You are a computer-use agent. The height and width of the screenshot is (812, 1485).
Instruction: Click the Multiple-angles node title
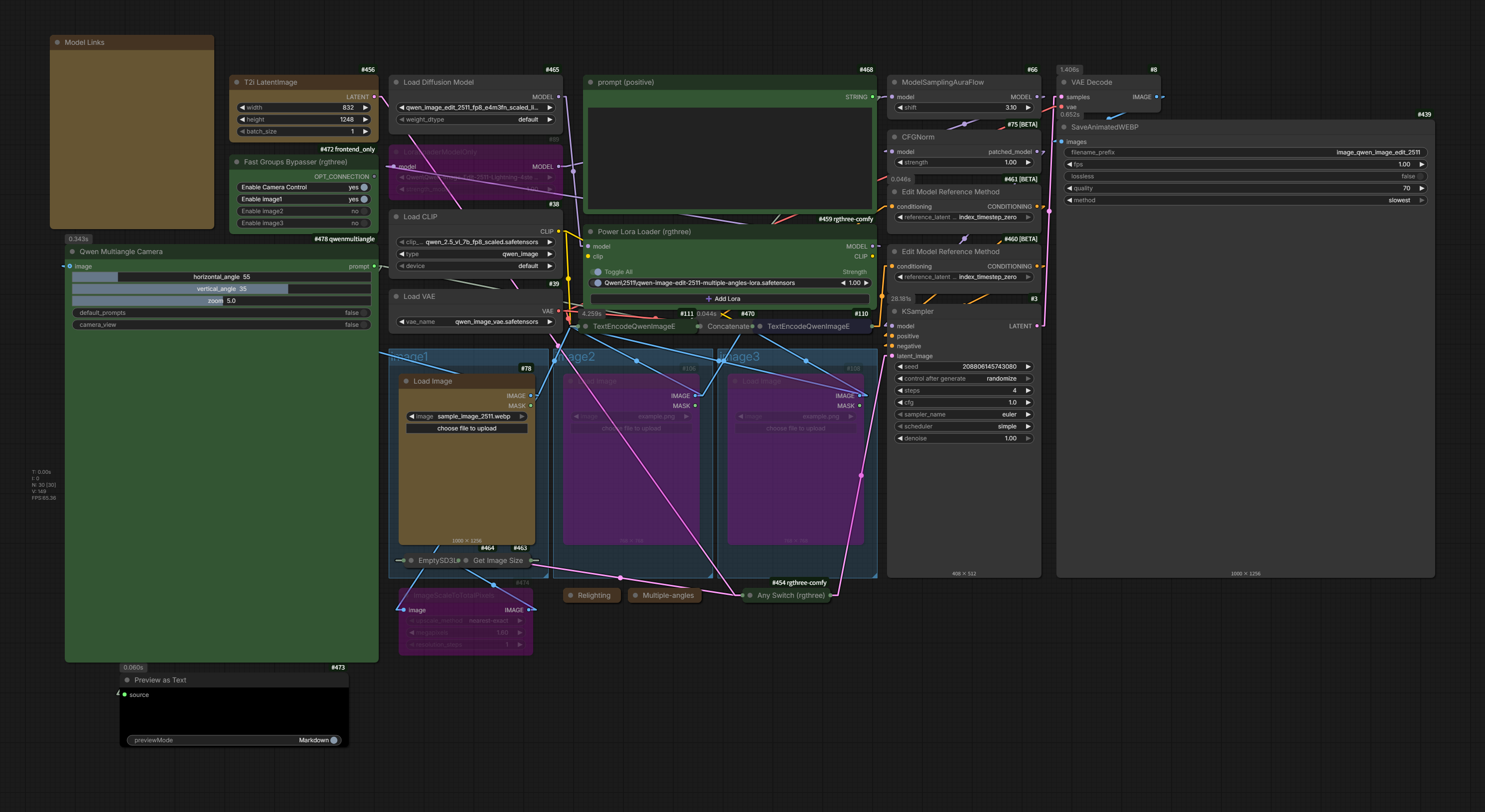tap(668, 595)
